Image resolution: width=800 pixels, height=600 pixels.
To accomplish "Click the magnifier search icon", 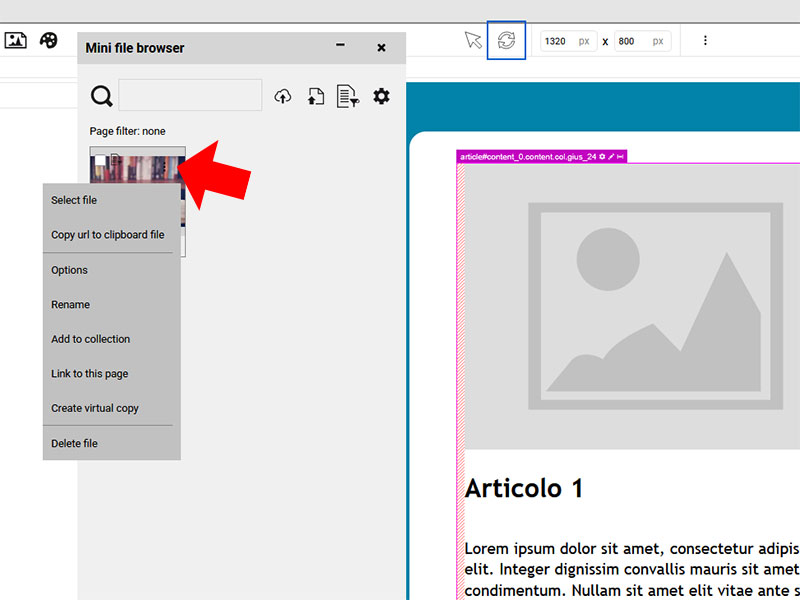I will 101,96.
